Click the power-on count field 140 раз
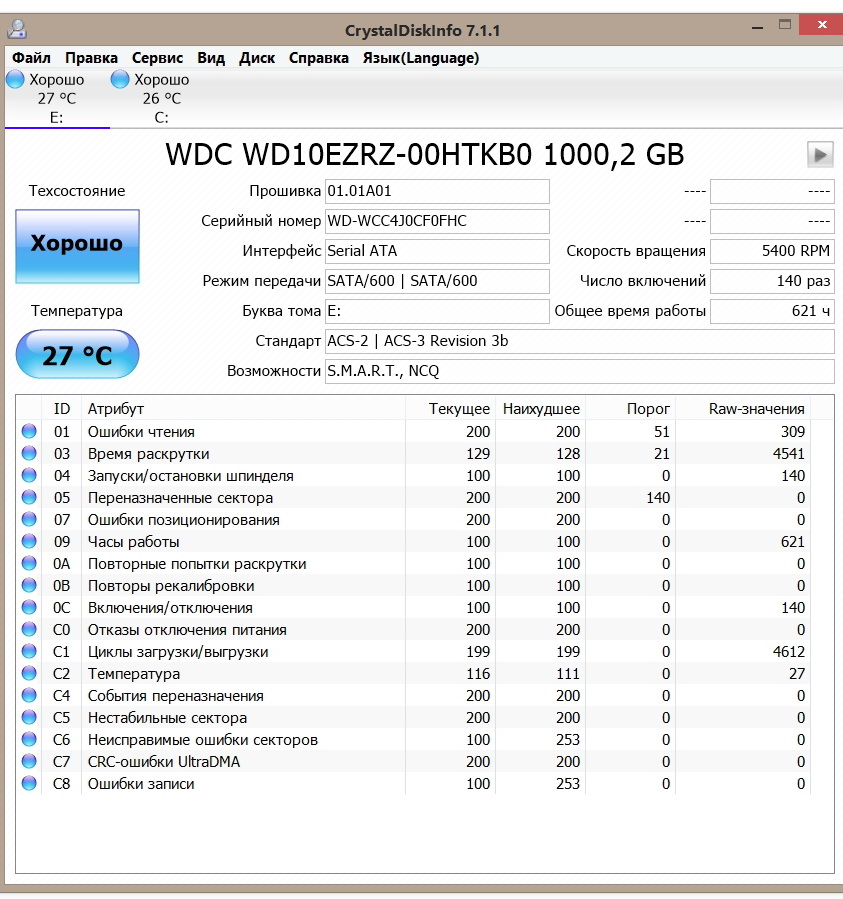The width and height of the screenshot is (843, 899). [x=772, y=281]
